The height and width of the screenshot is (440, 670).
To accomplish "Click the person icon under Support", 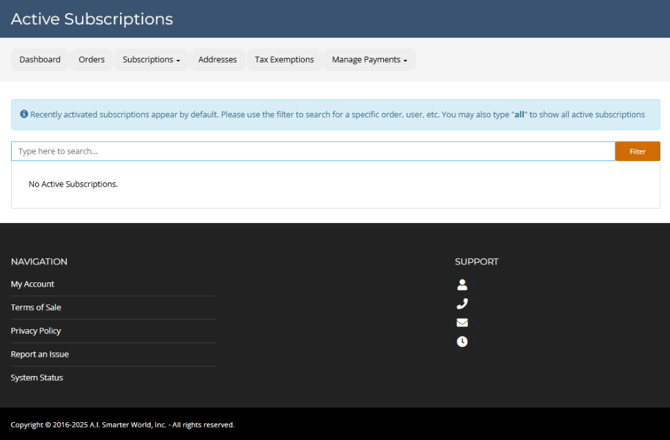I will [462, 285].
